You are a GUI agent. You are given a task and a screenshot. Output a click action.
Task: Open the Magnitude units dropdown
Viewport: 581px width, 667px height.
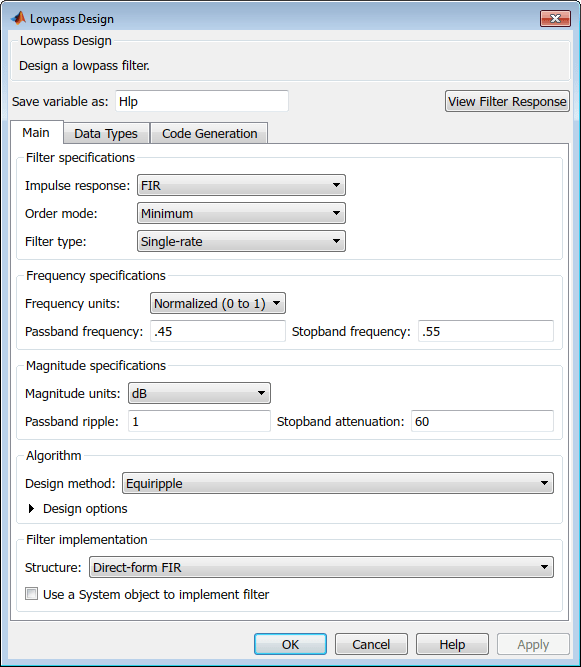click(199, 393)
